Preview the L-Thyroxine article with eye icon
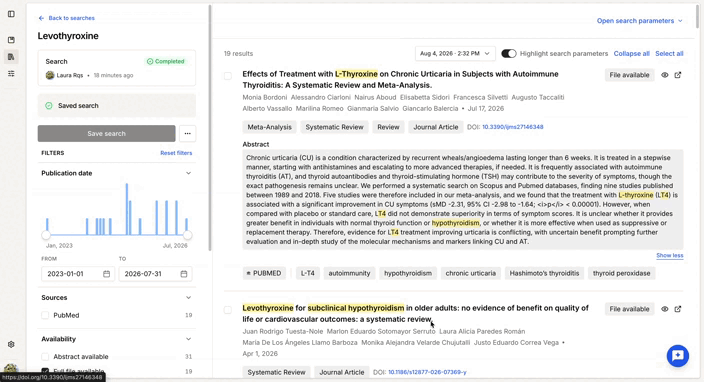The height and width of the screenshot is (382, 704). (x=664, y=75)
